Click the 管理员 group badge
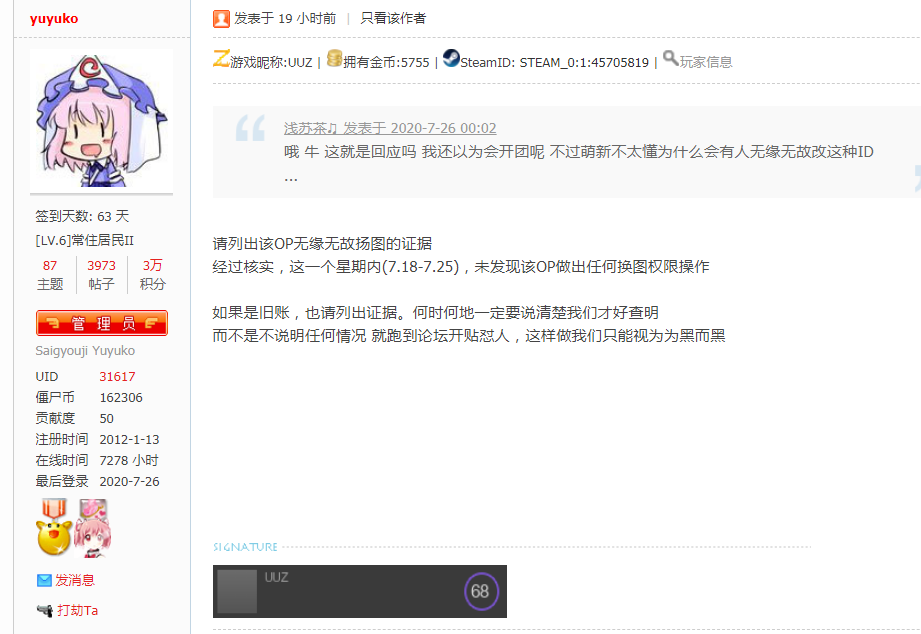 click(x=101, y=322)
